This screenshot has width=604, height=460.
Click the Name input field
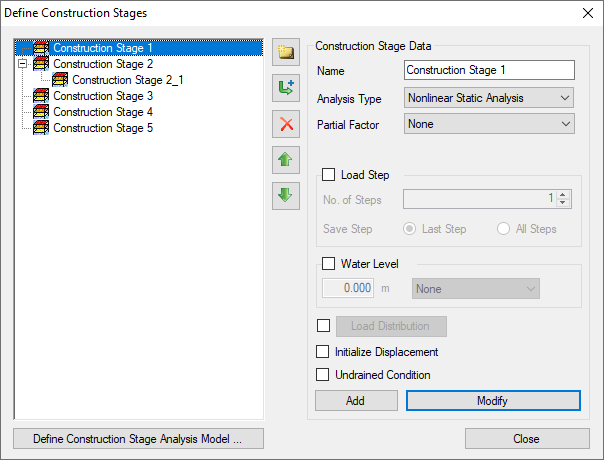[x=489, y=70]
